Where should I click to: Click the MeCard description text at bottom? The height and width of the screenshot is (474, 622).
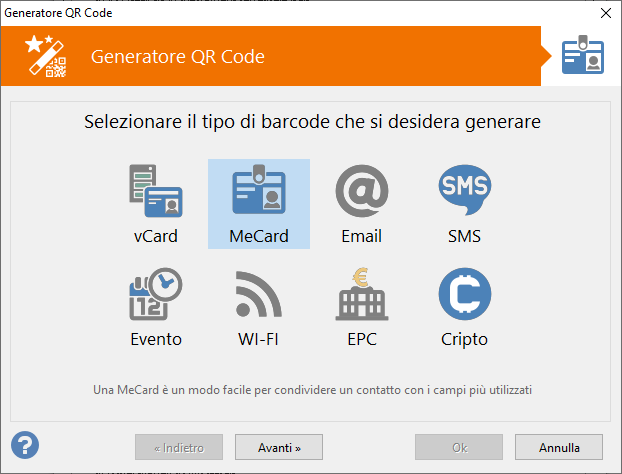click(310, 388)
